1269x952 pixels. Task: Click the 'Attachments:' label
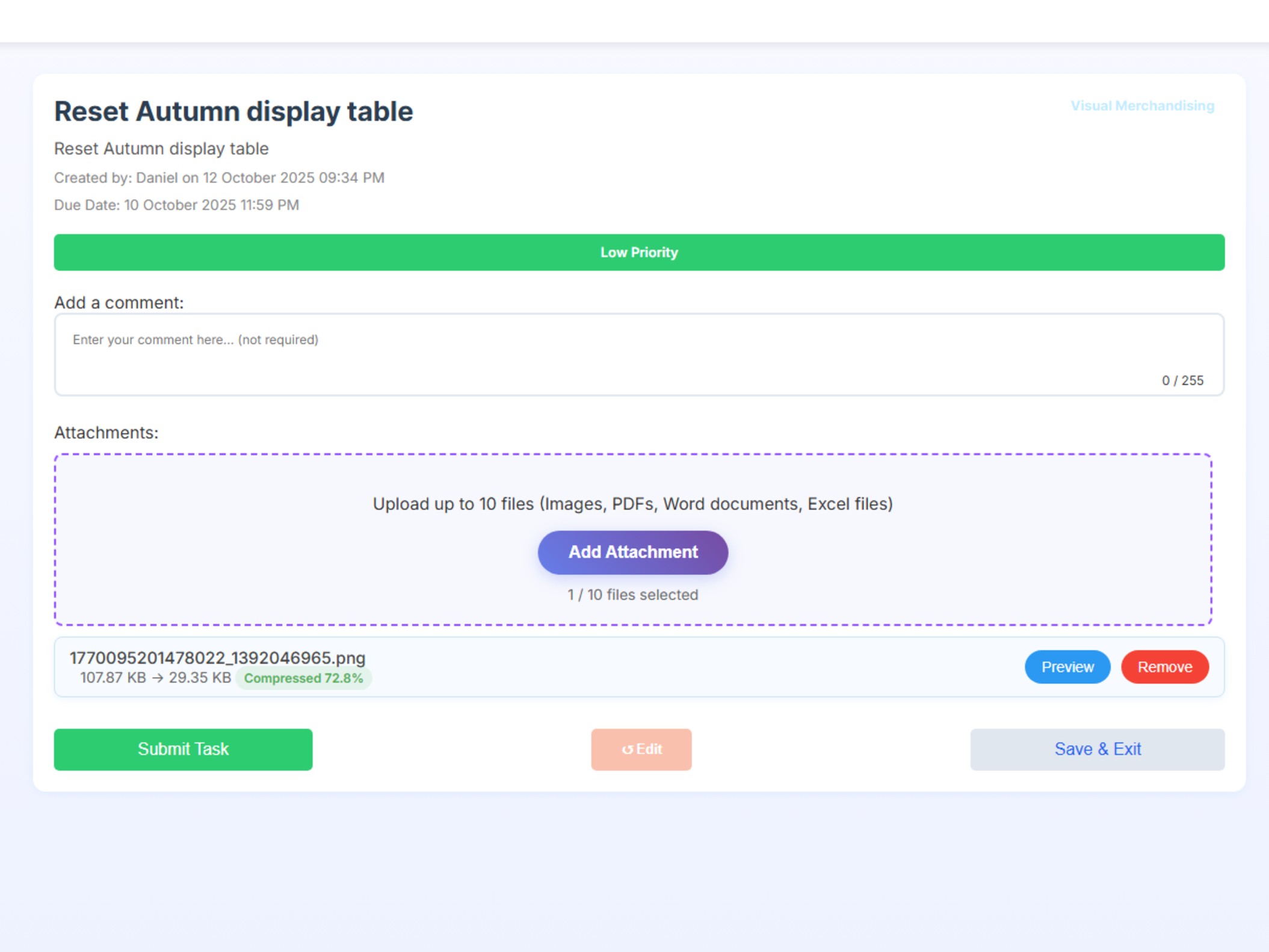coord(106,433)
